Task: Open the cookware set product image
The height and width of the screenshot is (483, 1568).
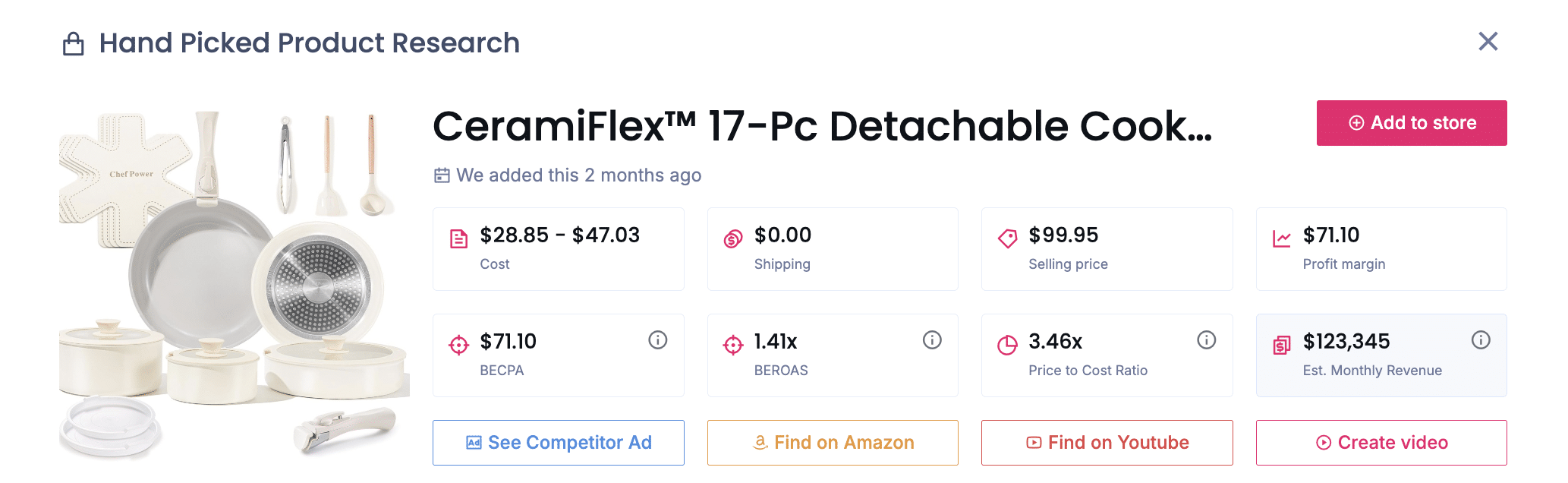Action: coord(234,285)
